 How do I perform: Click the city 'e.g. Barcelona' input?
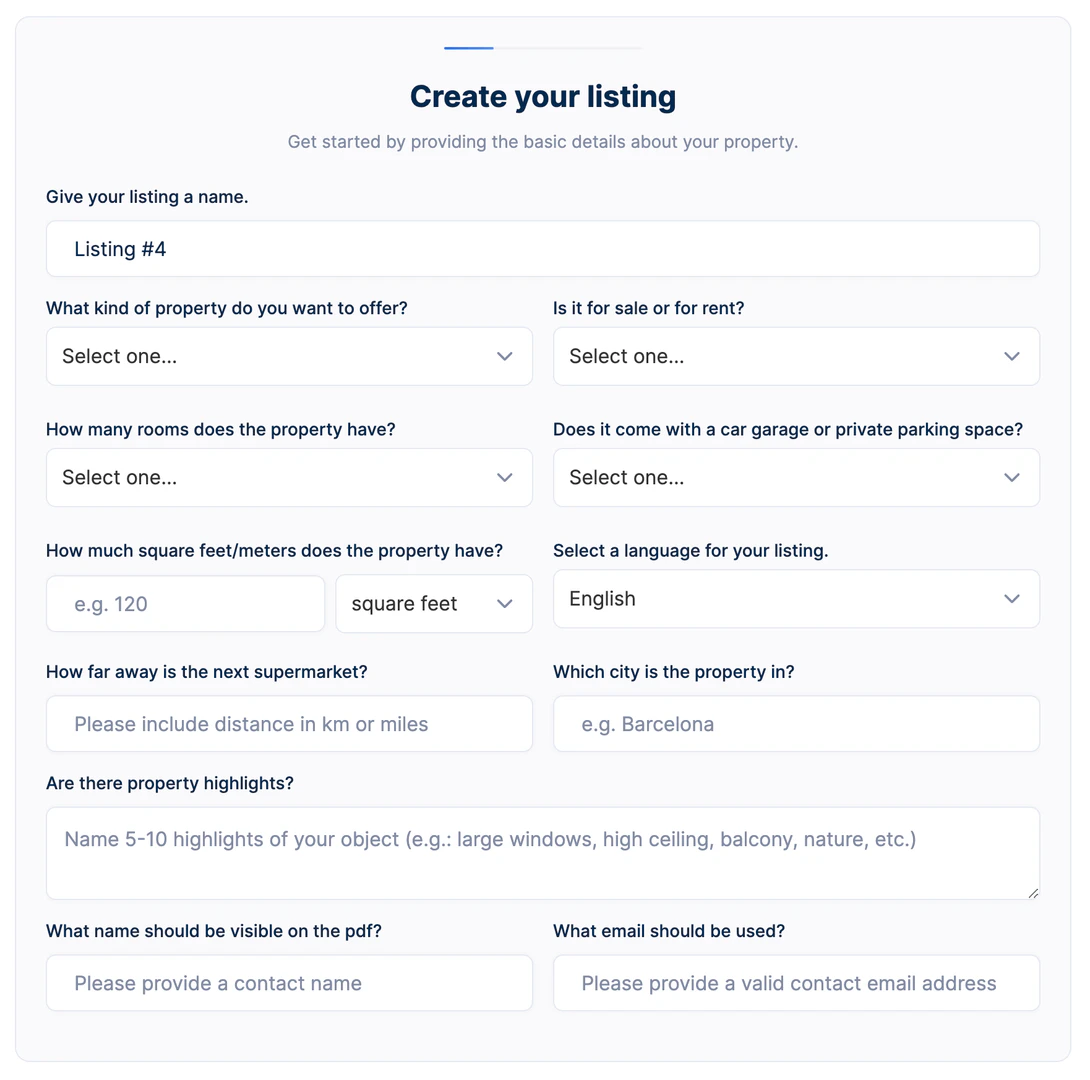[796, 723]
